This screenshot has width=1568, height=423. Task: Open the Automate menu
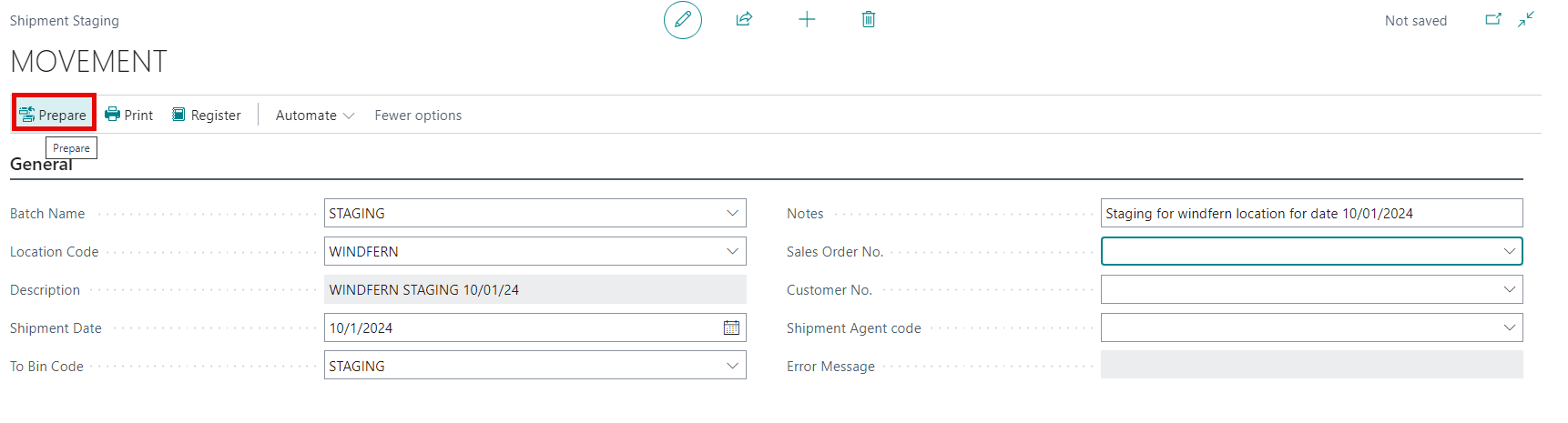(x=315, y=115)
